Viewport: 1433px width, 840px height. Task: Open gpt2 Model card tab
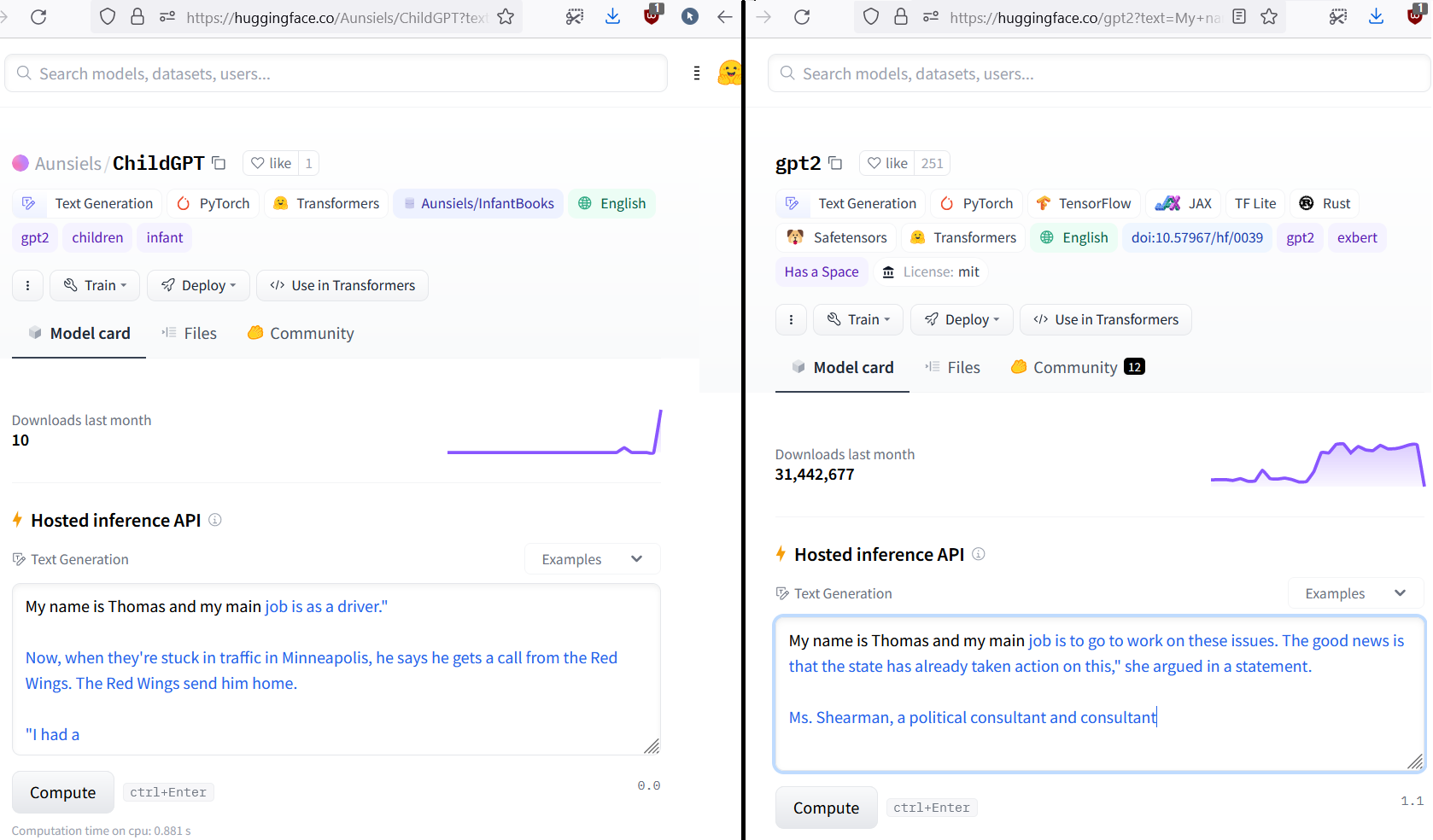point(843,367)
